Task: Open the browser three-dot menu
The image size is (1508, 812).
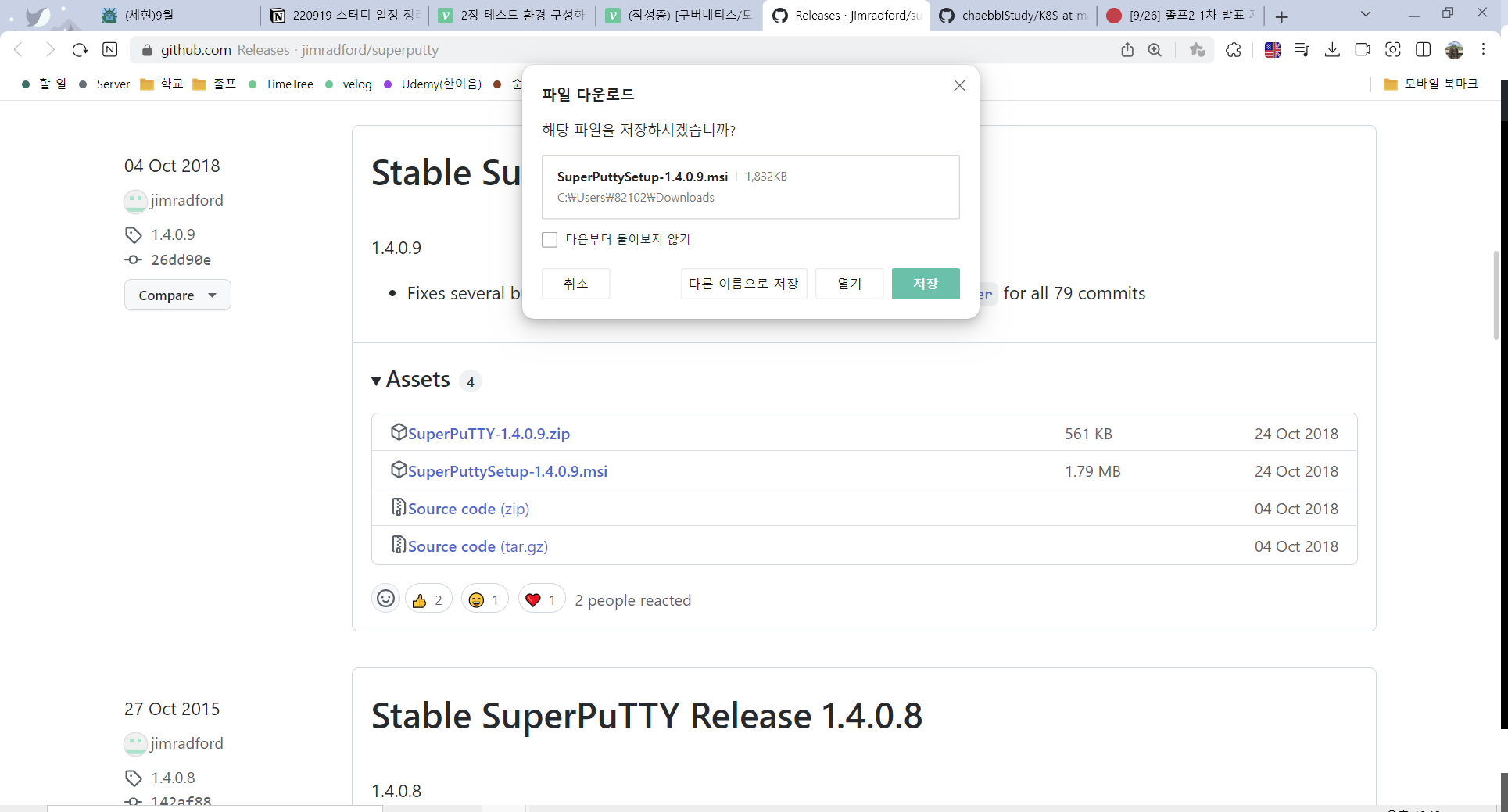Action: pos(1483,50)
